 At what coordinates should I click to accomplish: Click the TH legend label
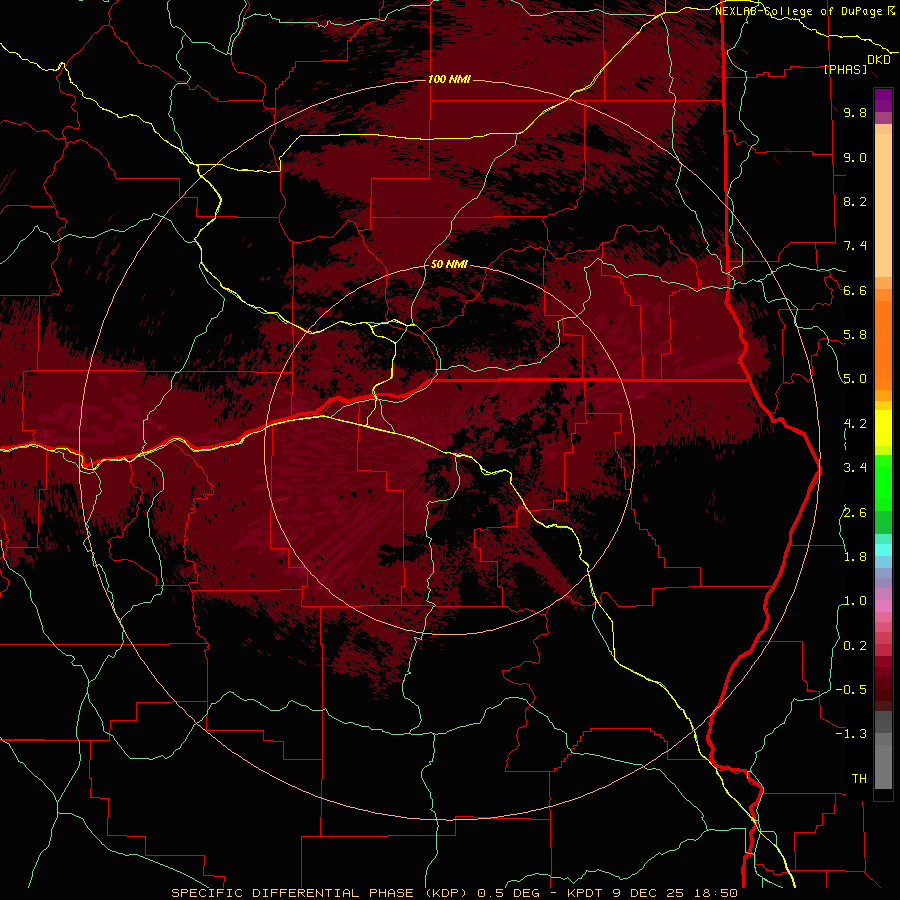coord(859,779)
